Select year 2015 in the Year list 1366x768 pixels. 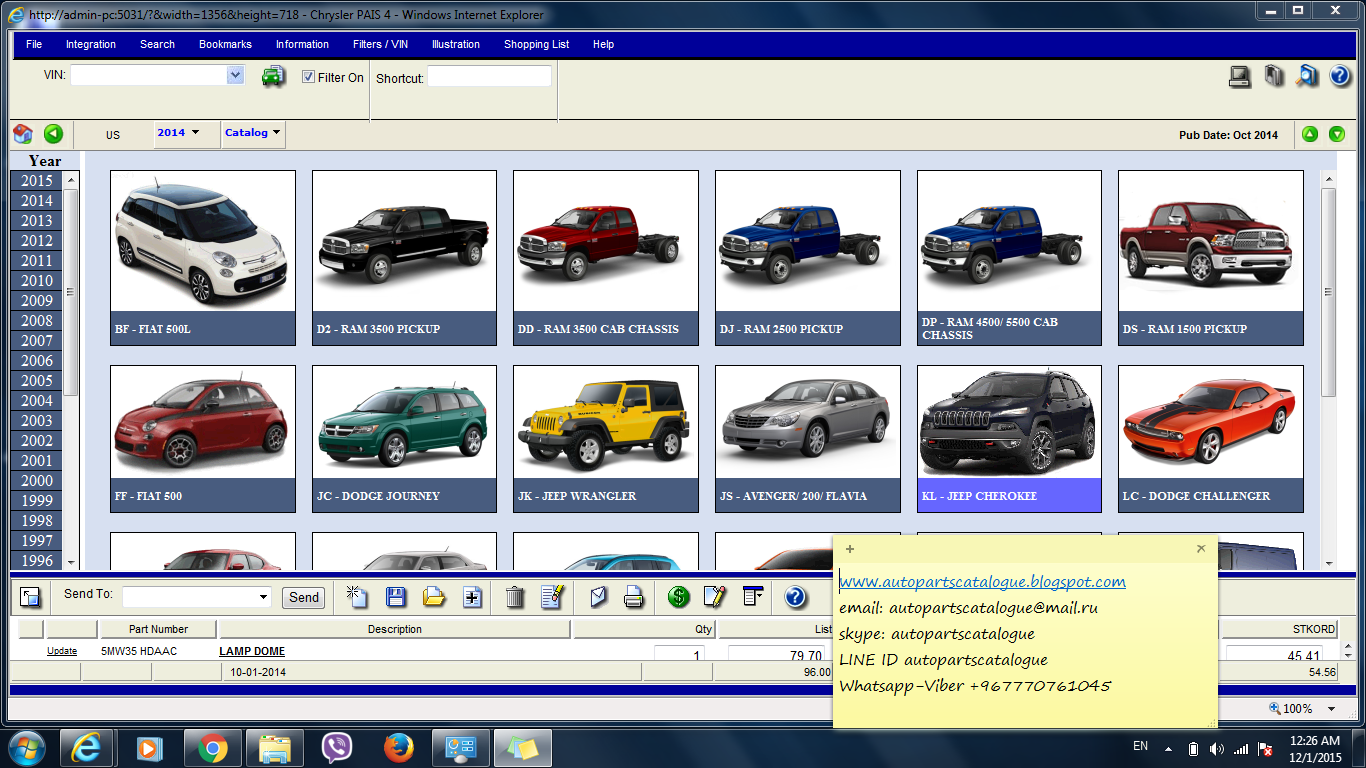click(x=37, y=181)
